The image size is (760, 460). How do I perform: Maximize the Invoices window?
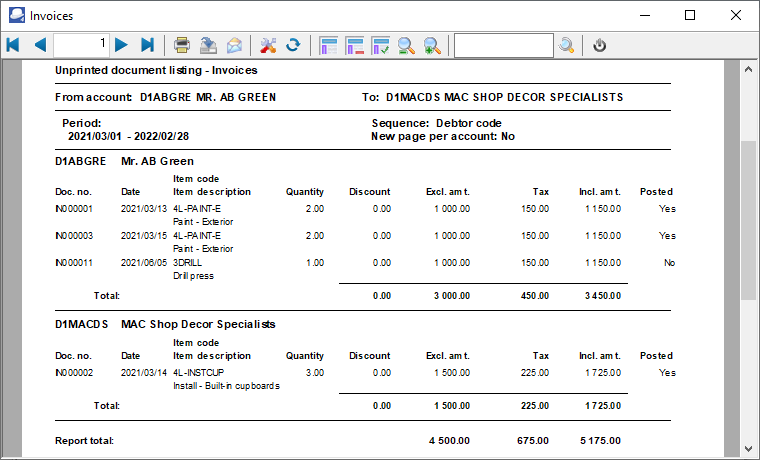coord(690,16)
